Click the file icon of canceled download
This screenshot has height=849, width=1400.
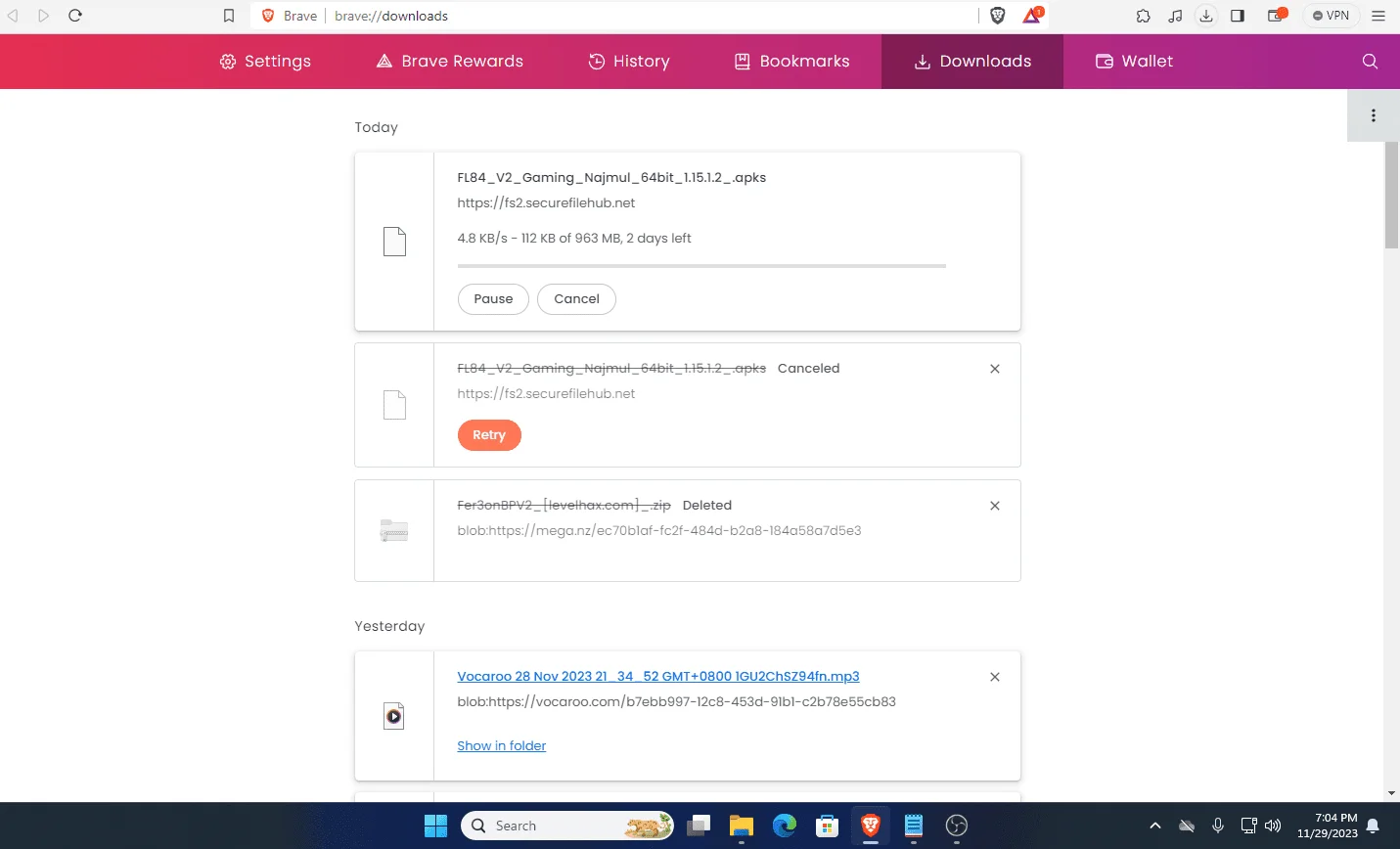point(394,405)
